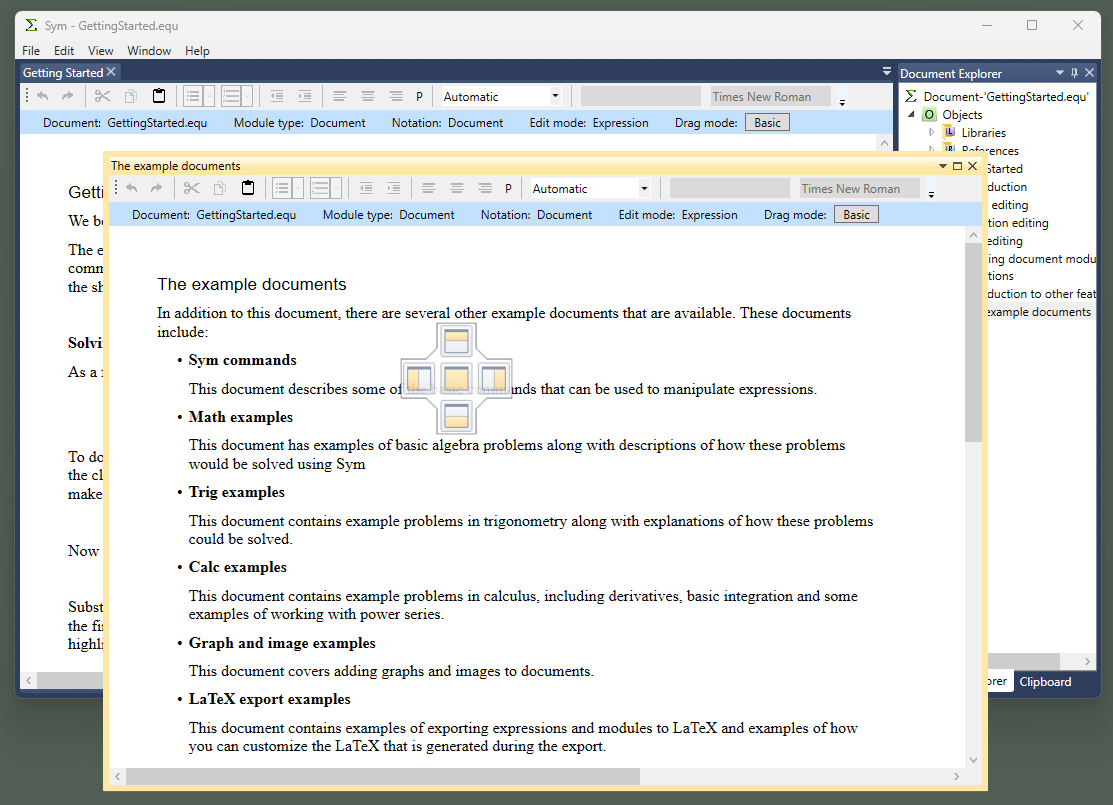Open the File menu
This screenshot has width=1113, height=805.
click(31, 50)
